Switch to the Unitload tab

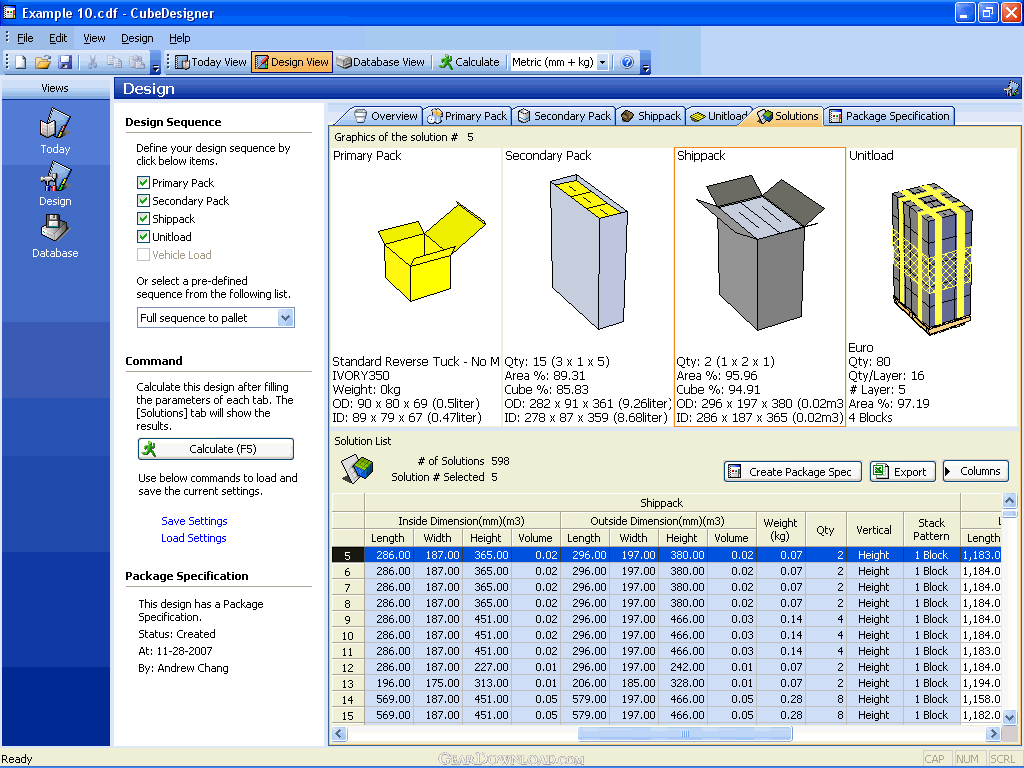718,116
